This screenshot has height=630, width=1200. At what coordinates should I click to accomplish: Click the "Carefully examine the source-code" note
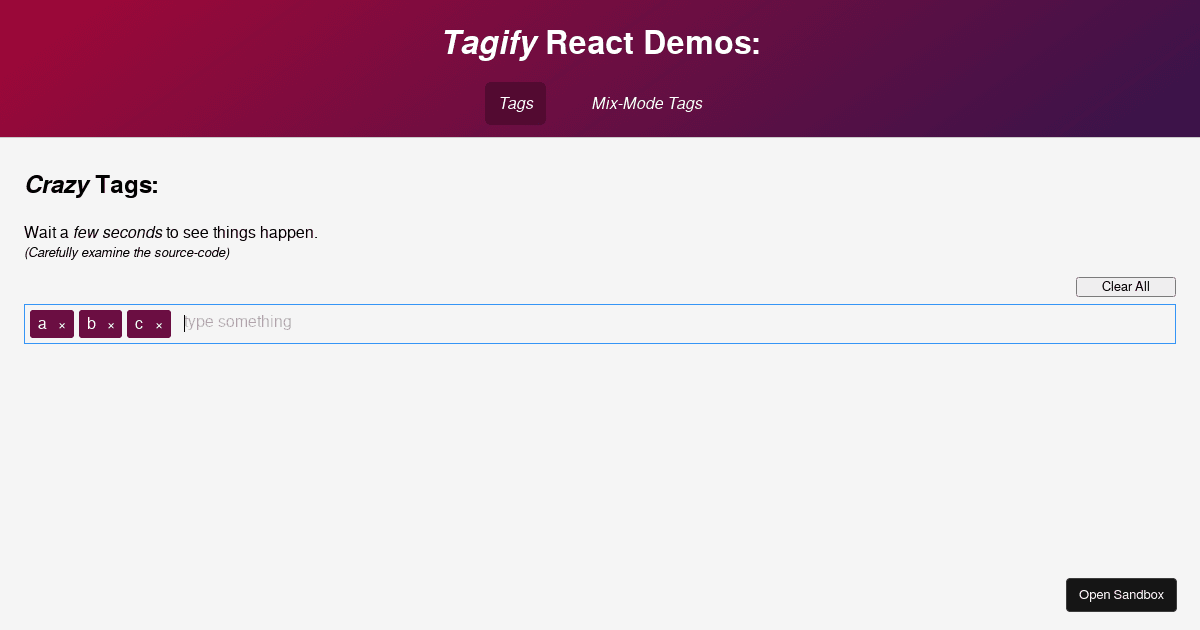pos(126,252)
